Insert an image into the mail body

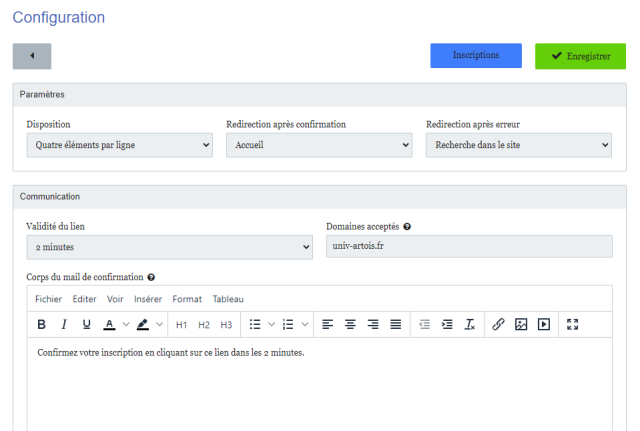pos(521,324)
